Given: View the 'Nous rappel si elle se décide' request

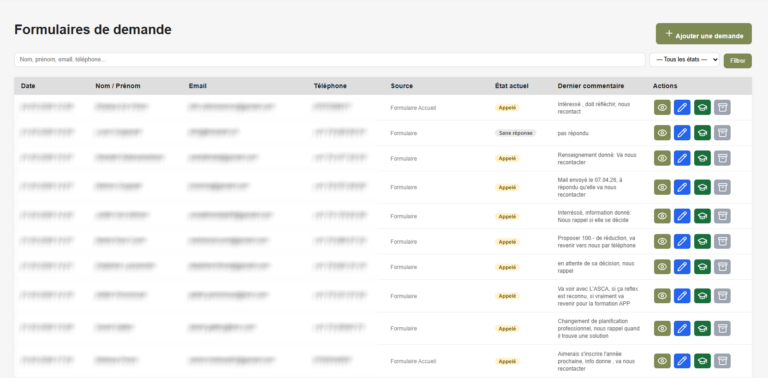Looking at the screenshot, I should pyautogui.click(x=662, y=216).
